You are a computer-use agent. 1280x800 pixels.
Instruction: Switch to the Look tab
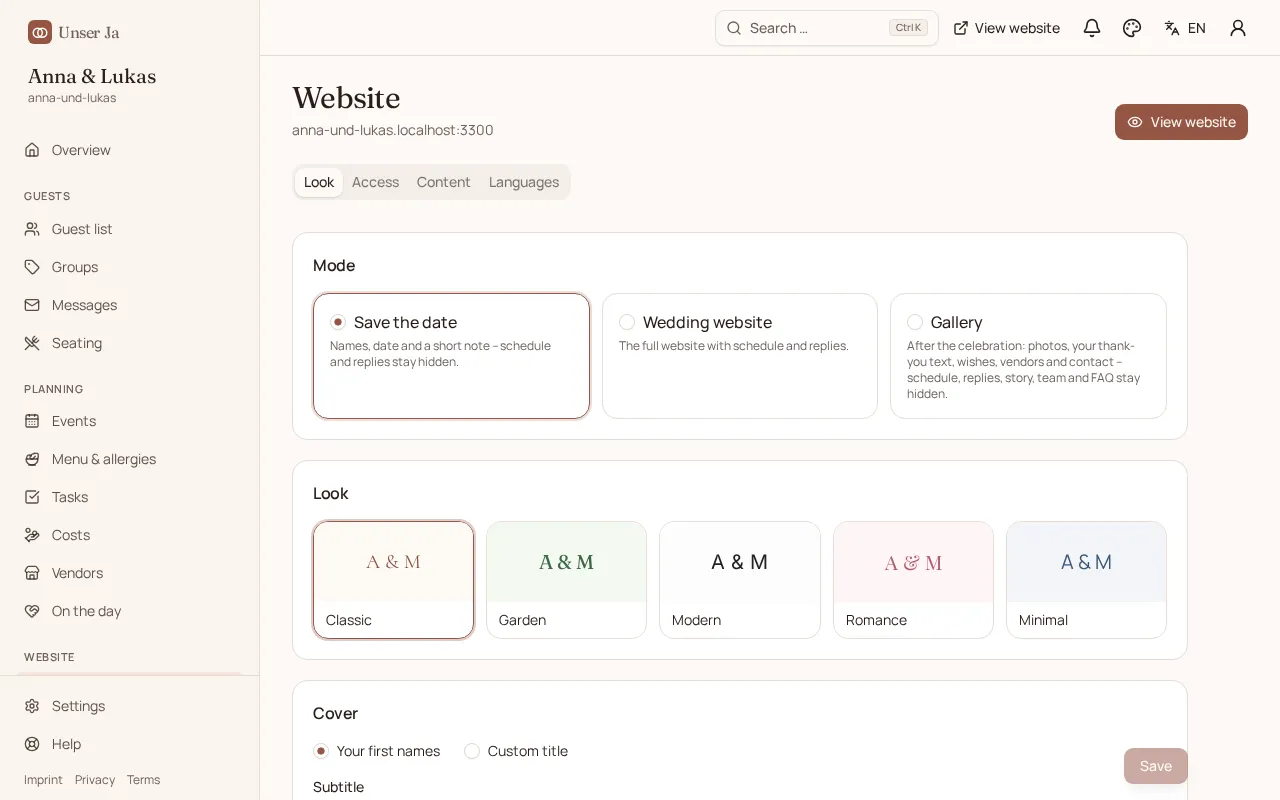point(319,182)
